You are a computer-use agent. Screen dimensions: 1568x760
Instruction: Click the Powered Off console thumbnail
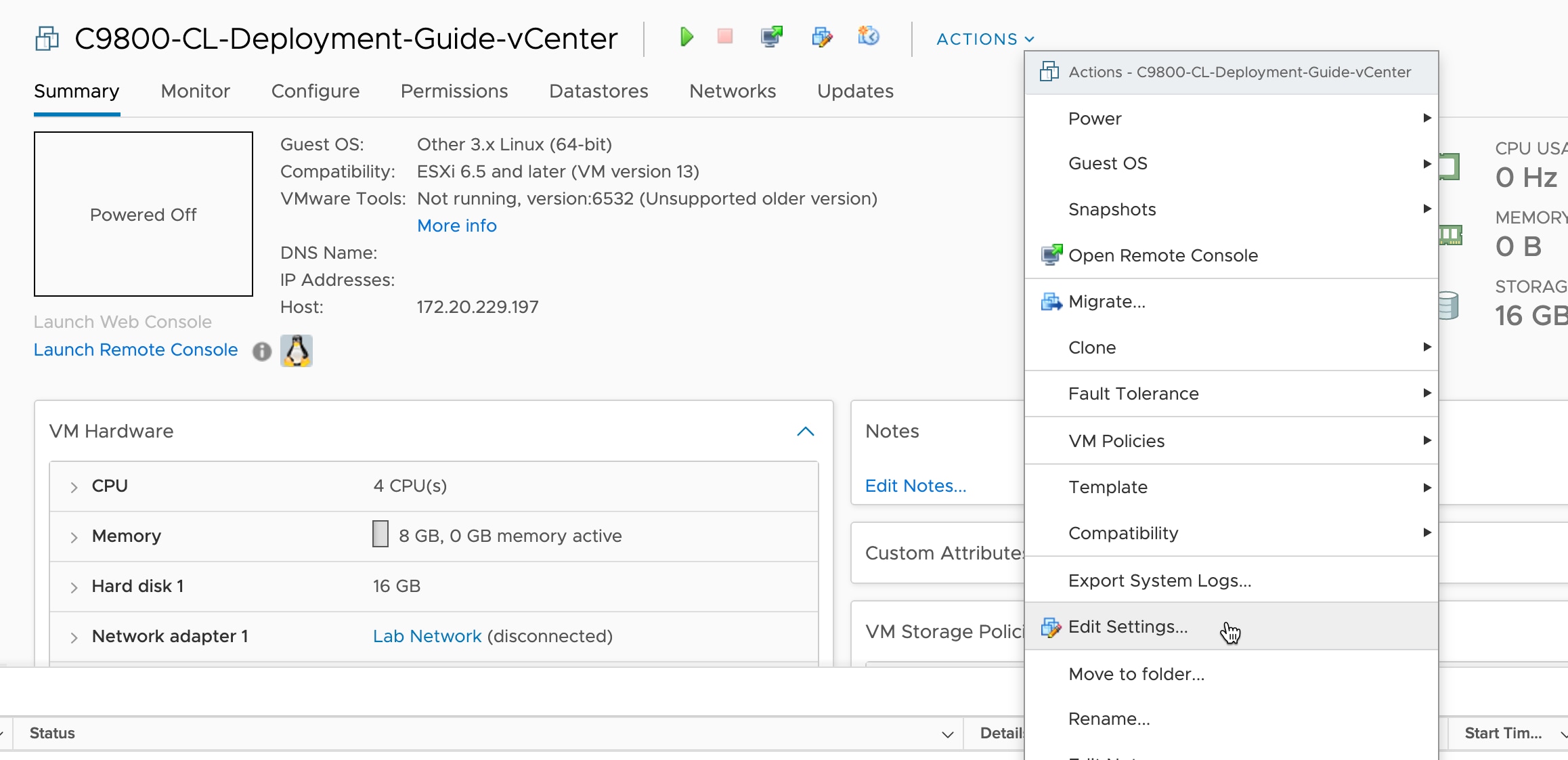[144, 214]
